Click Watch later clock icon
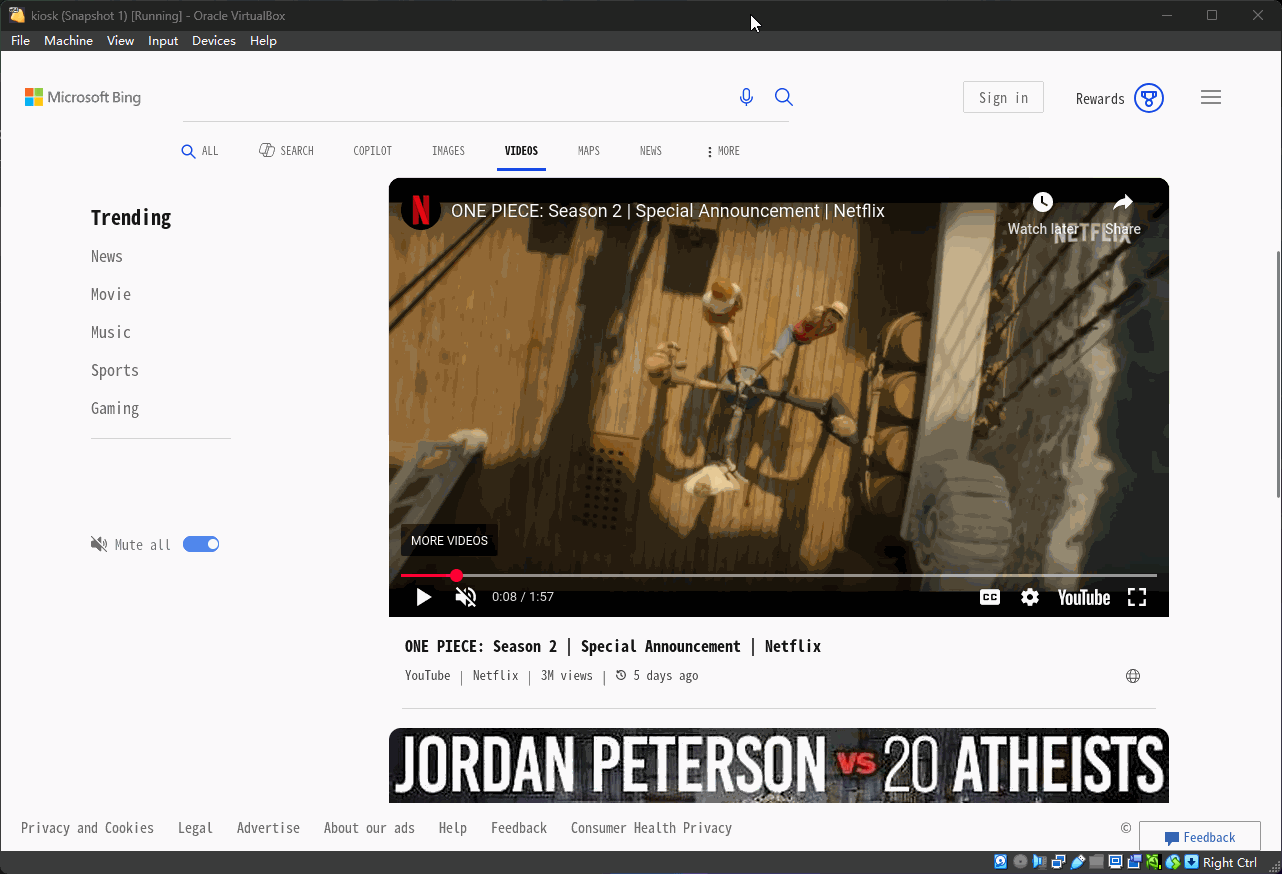 1042,203
